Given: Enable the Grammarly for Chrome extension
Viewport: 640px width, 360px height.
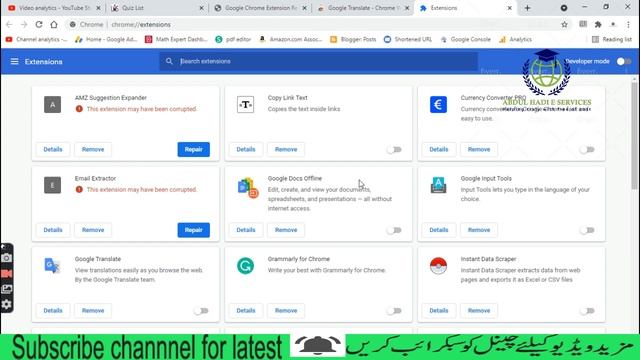Looking at the screenshot, I should coord(394,311).
